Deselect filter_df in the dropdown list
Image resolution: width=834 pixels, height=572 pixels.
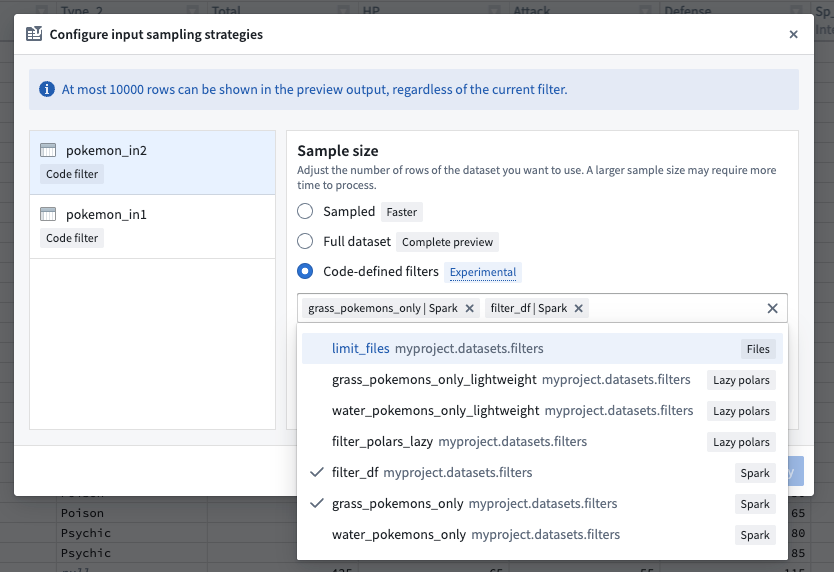[x=542, y=472]
